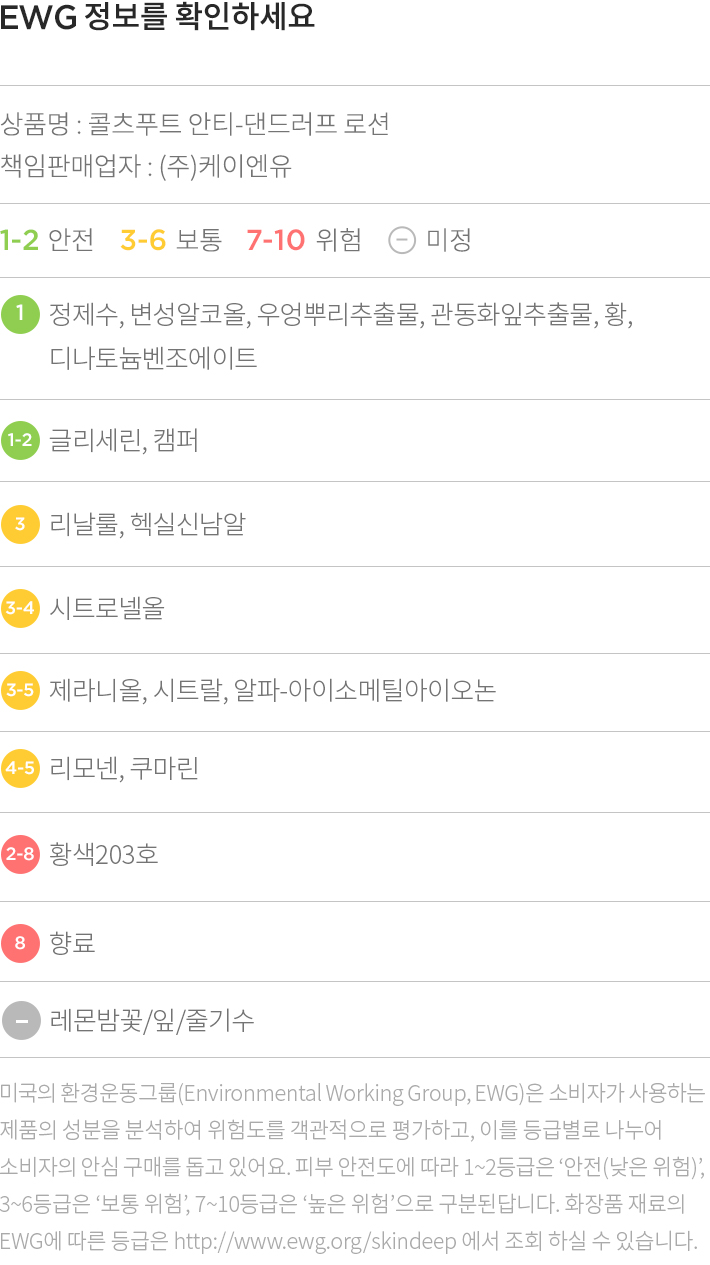
Task: Click the red 2-8 grade badge
Action: tap(20, 855)
